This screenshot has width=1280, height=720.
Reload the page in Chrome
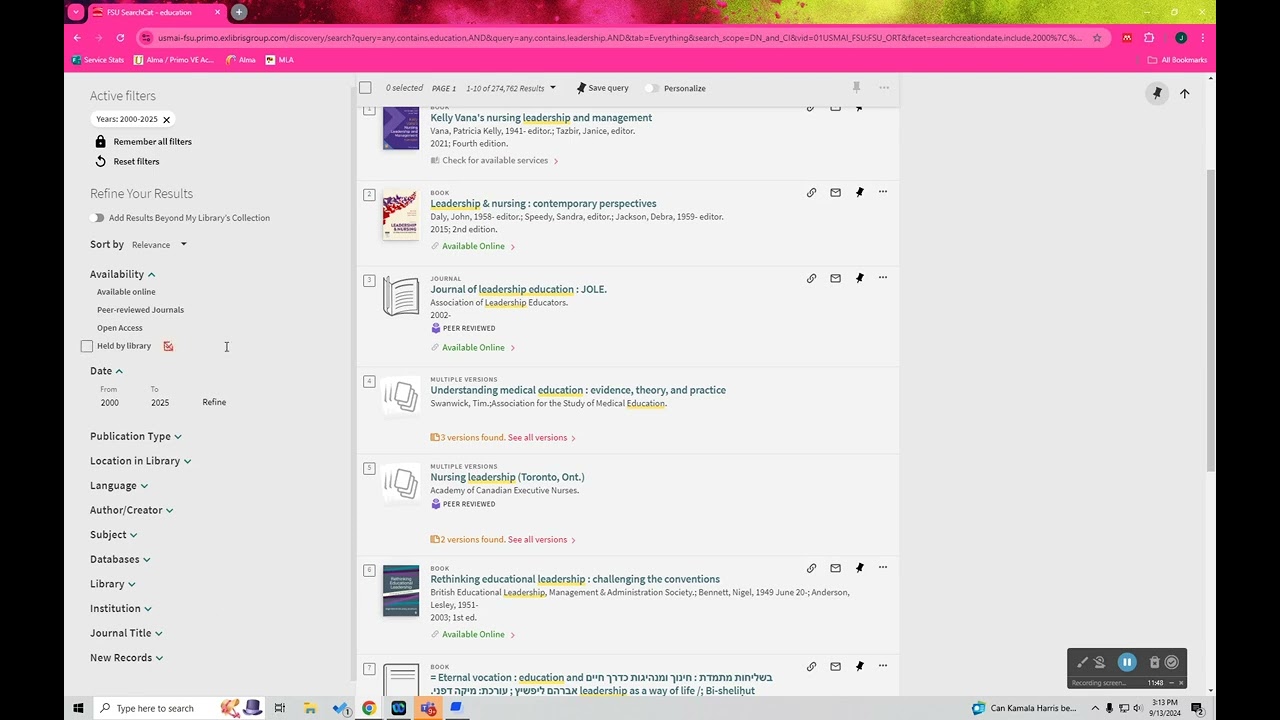click(120, 38)
